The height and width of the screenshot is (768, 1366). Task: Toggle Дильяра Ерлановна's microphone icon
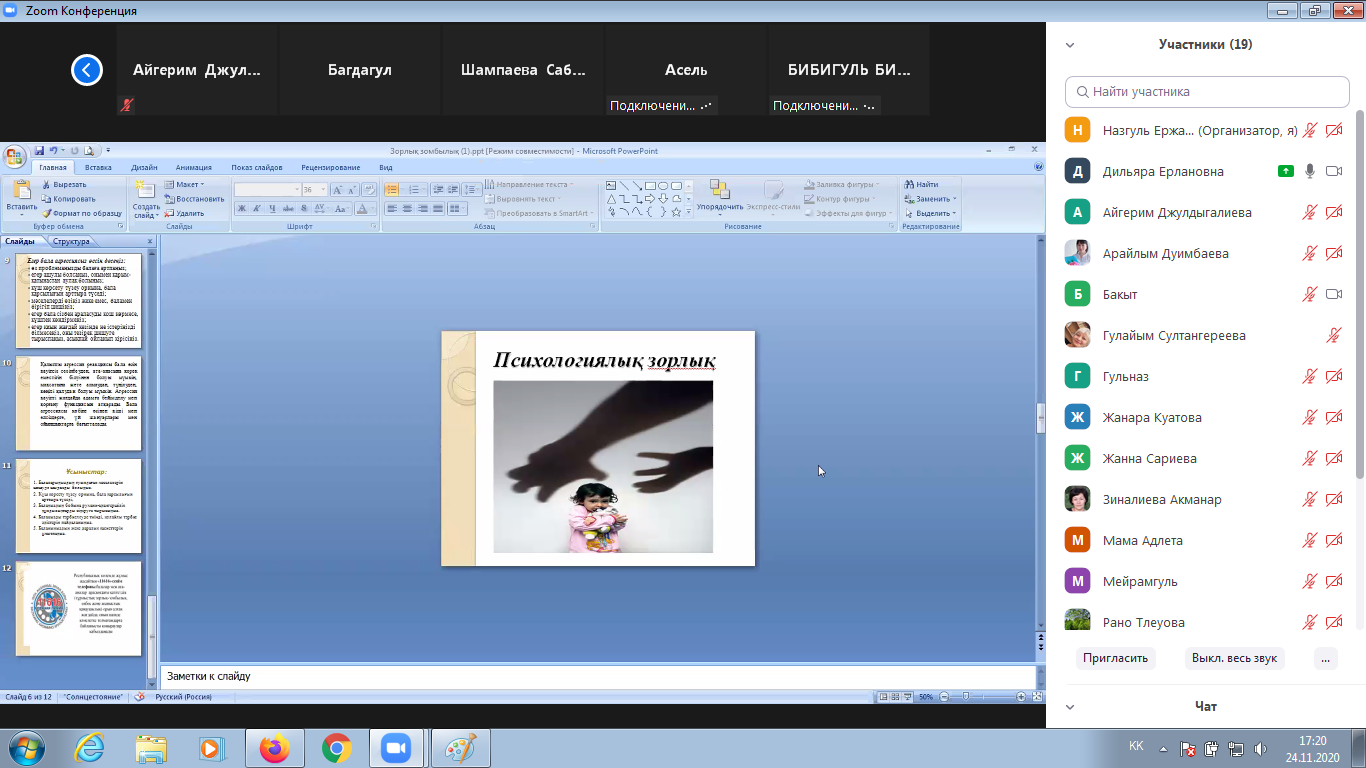1309,172
